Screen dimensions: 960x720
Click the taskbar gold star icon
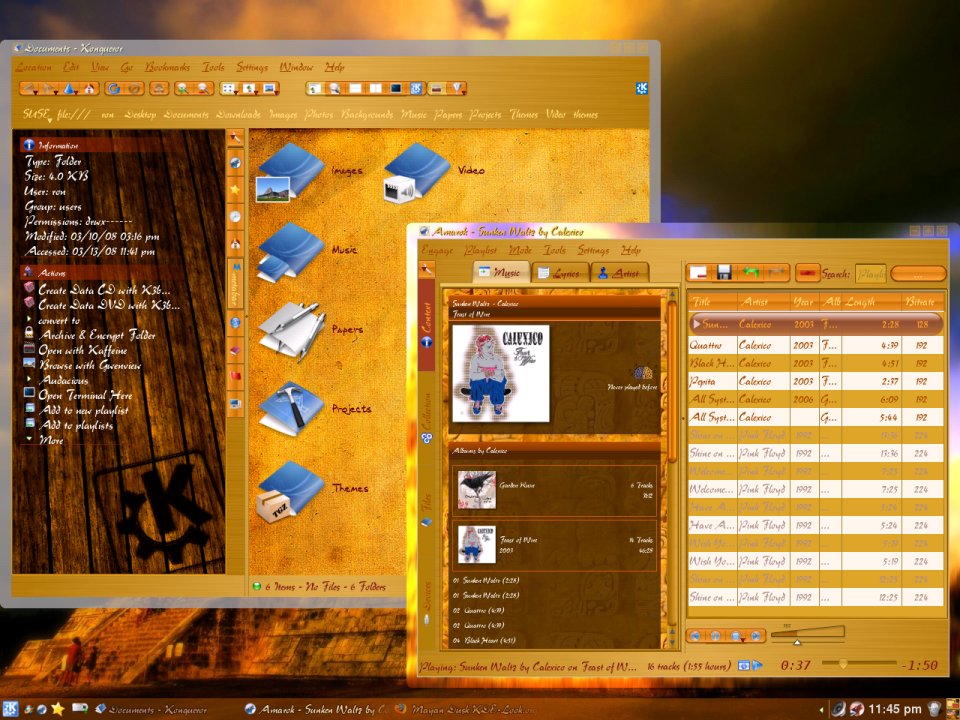click(x=58, y=709)
